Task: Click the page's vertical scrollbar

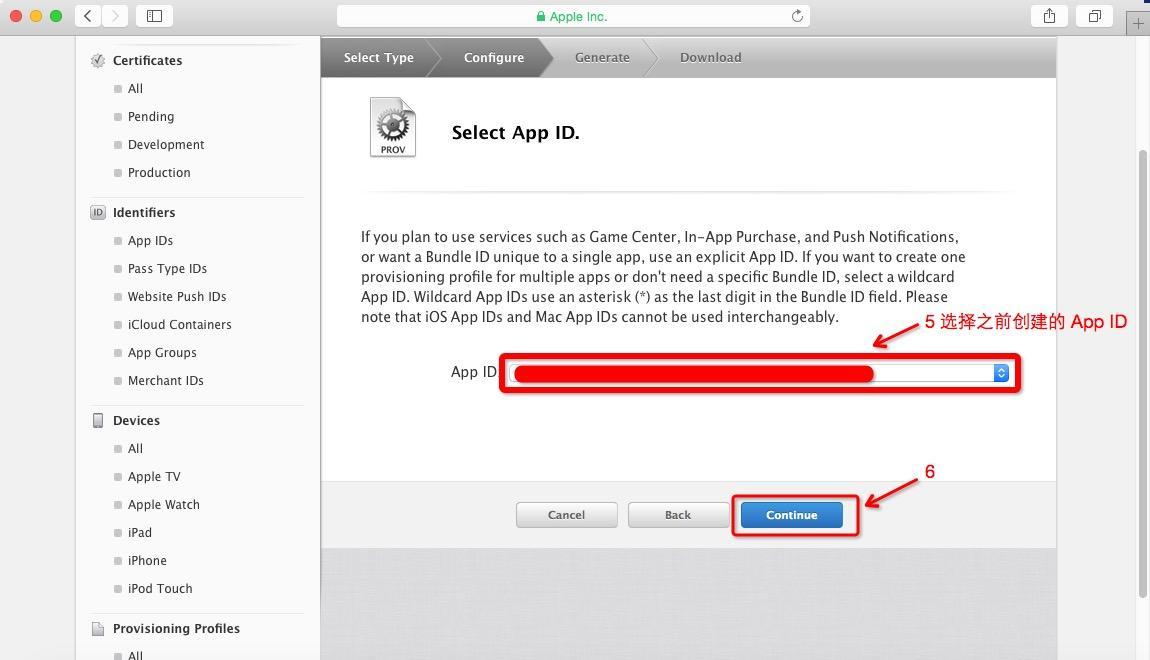Action: pyautogui.click(x=1142, y=374)
